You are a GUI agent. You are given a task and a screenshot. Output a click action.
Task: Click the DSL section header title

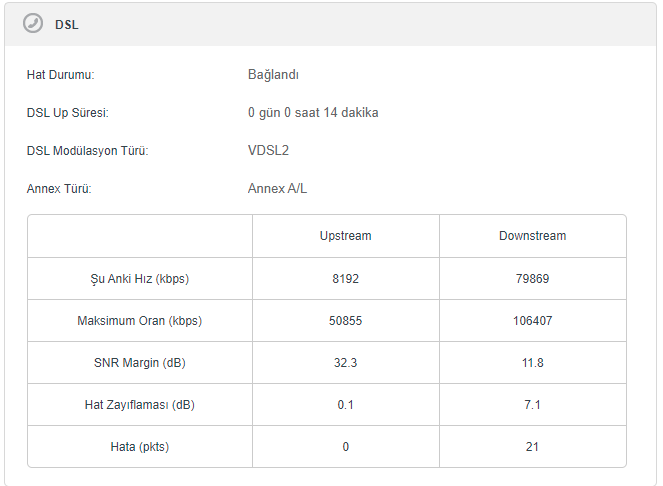point(67,24)
